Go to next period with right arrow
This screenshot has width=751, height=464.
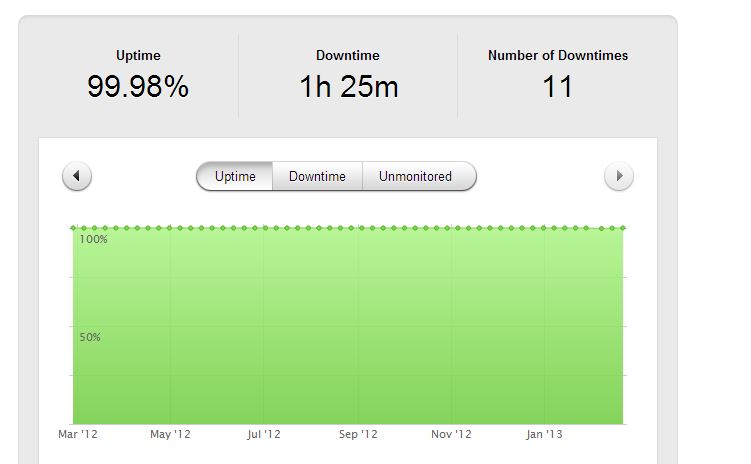pos(619,176)
